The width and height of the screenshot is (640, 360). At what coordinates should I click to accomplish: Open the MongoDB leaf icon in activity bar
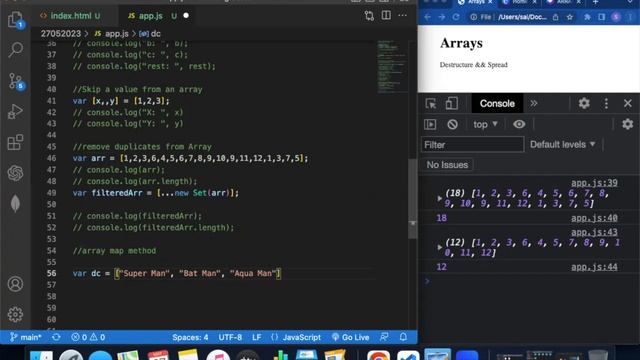[16, 203]
